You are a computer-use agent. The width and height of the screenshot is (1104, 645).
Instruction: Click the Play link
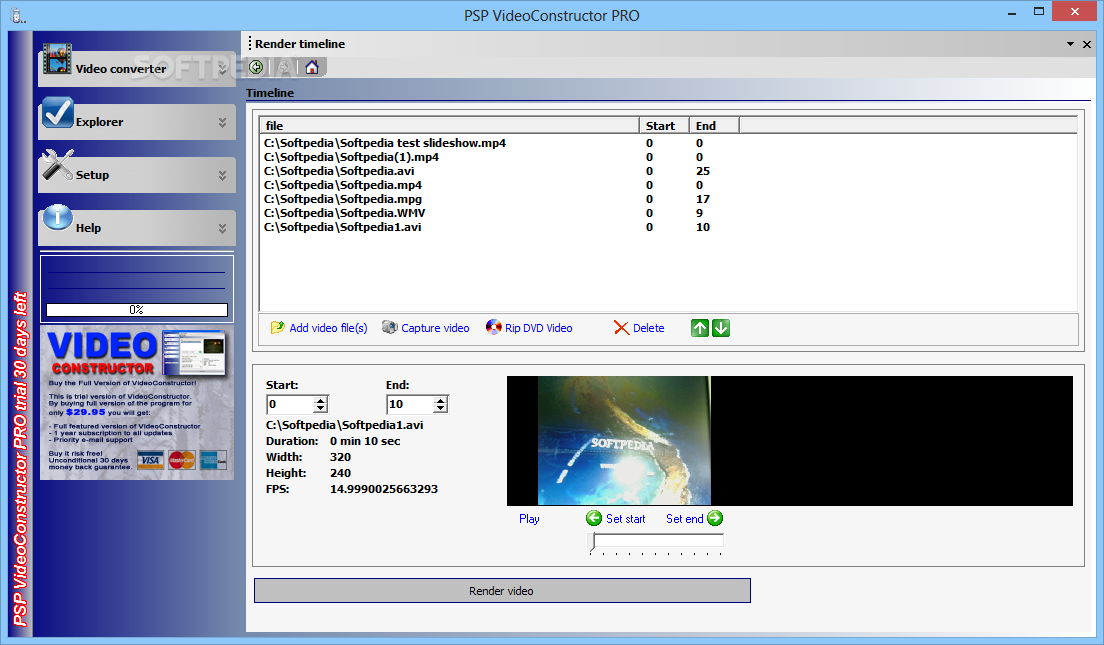point(529,519)
